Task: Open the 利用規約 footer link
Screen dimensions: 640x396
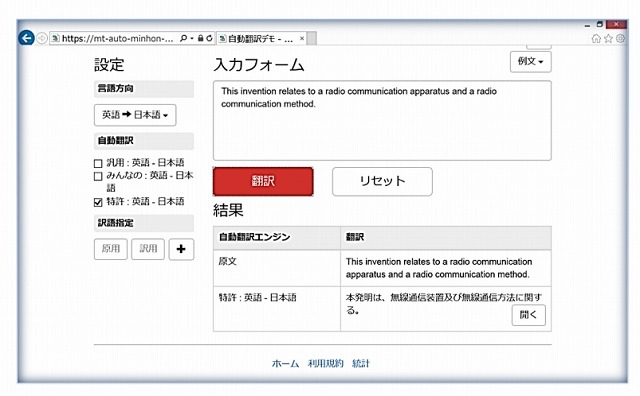Action: pos(326,363)
